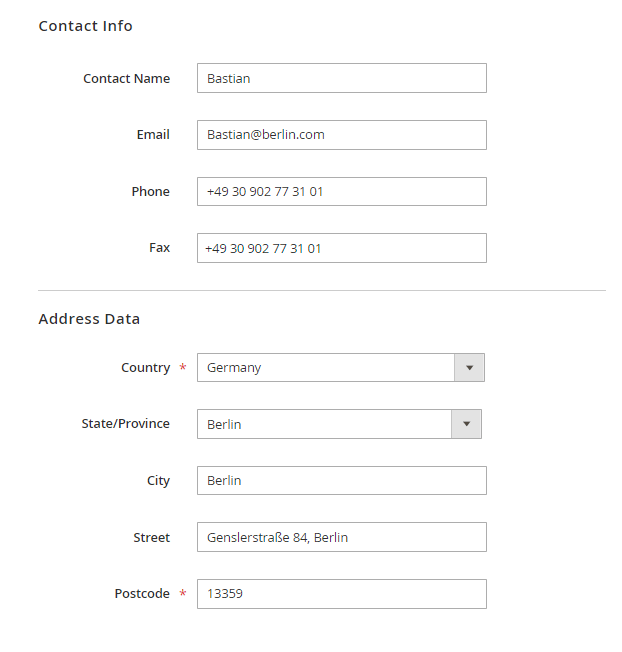
Task: Click the Fax label text
Action: pos(159,248)
